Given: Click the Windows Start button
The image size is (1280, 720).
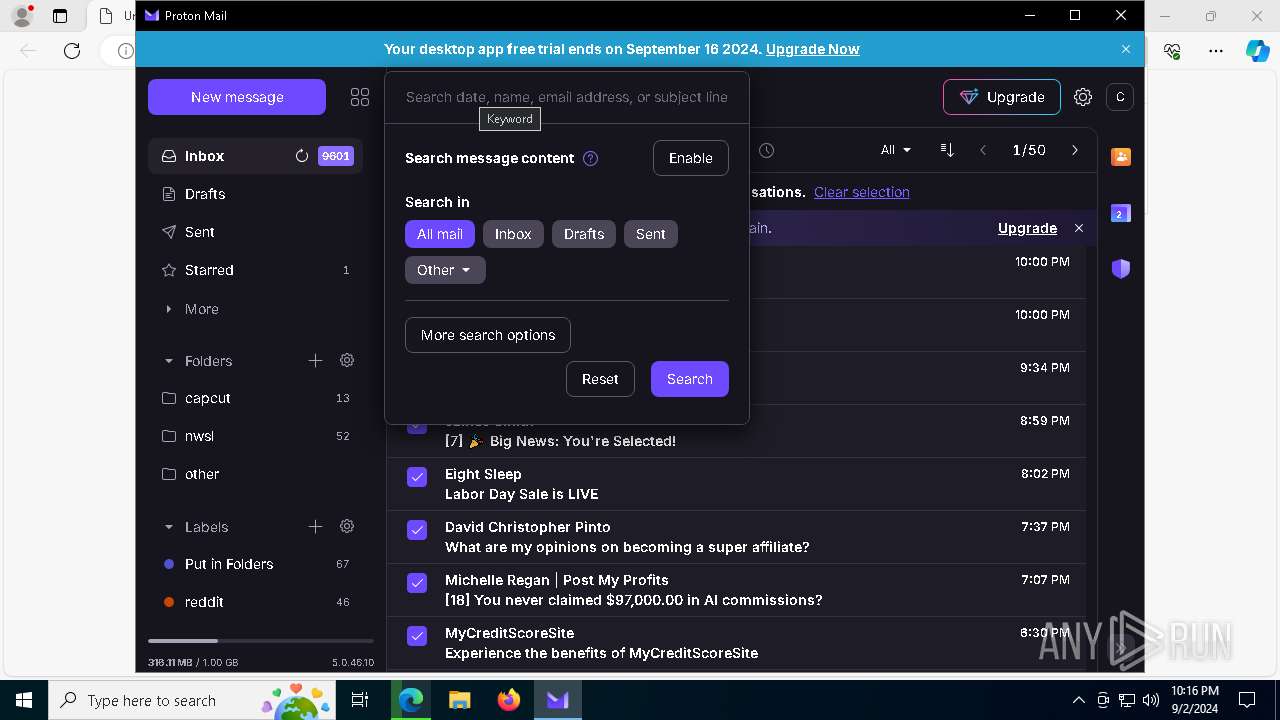Looking at the screenshot, I should pyautogui.click(x=24, y=700).
